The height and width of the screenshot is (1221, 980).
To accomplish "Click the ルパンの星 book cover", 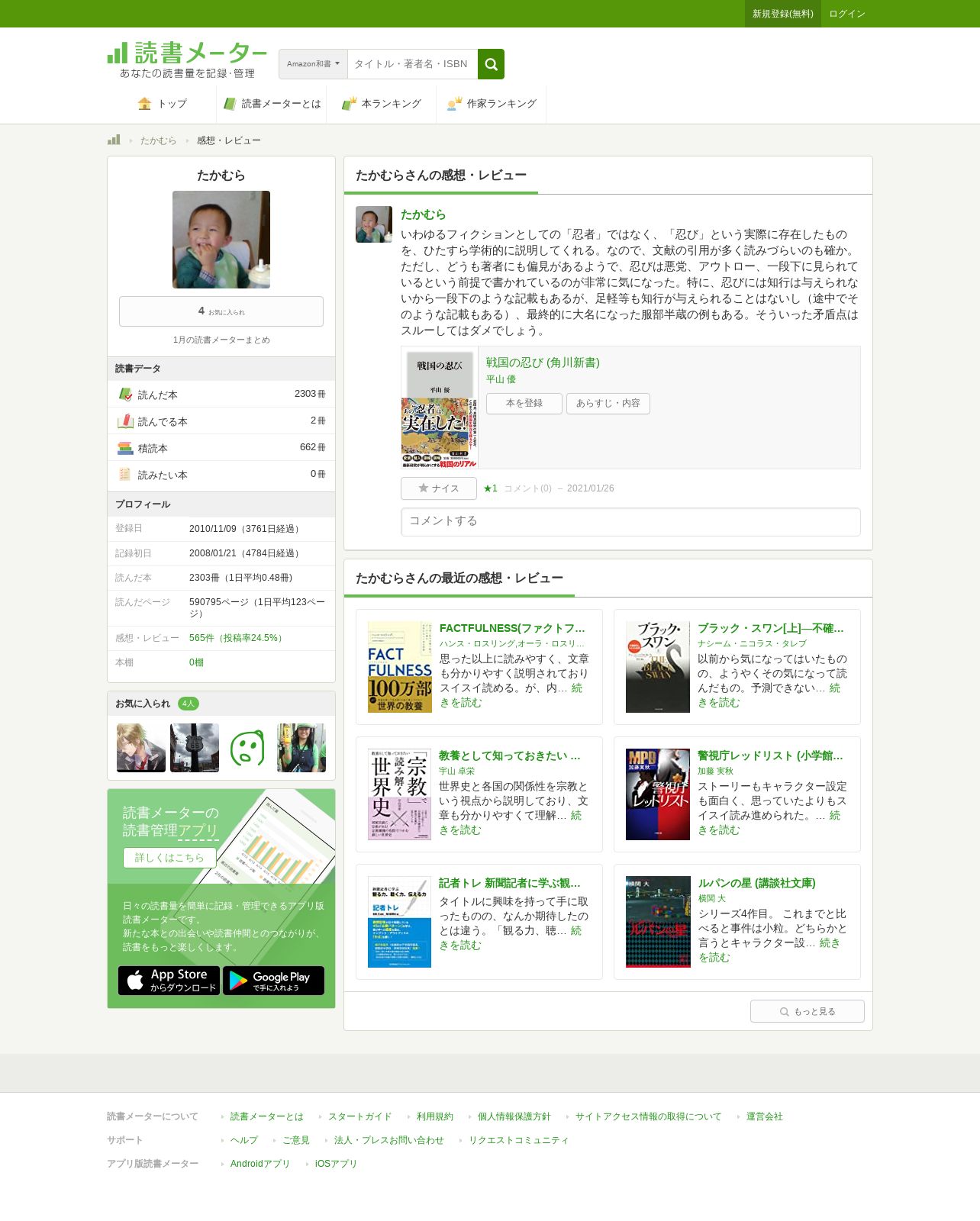I will click(x=658, y=922).
